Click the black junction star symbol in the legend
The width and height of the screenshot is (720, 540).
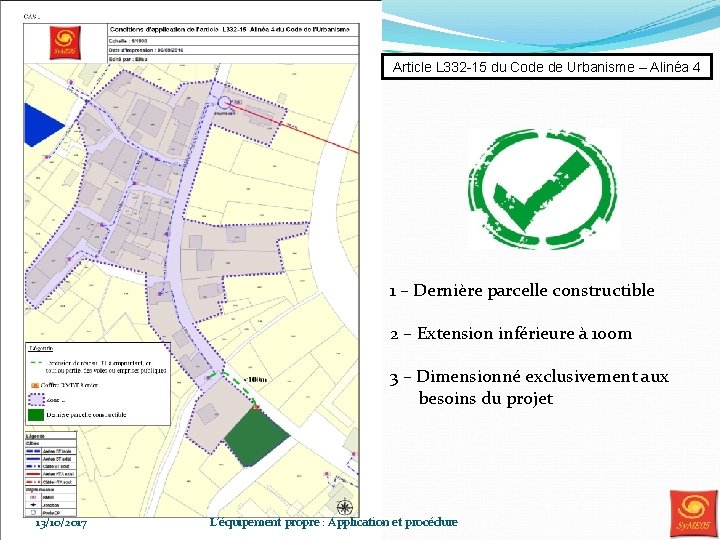(x=33, y=505)
